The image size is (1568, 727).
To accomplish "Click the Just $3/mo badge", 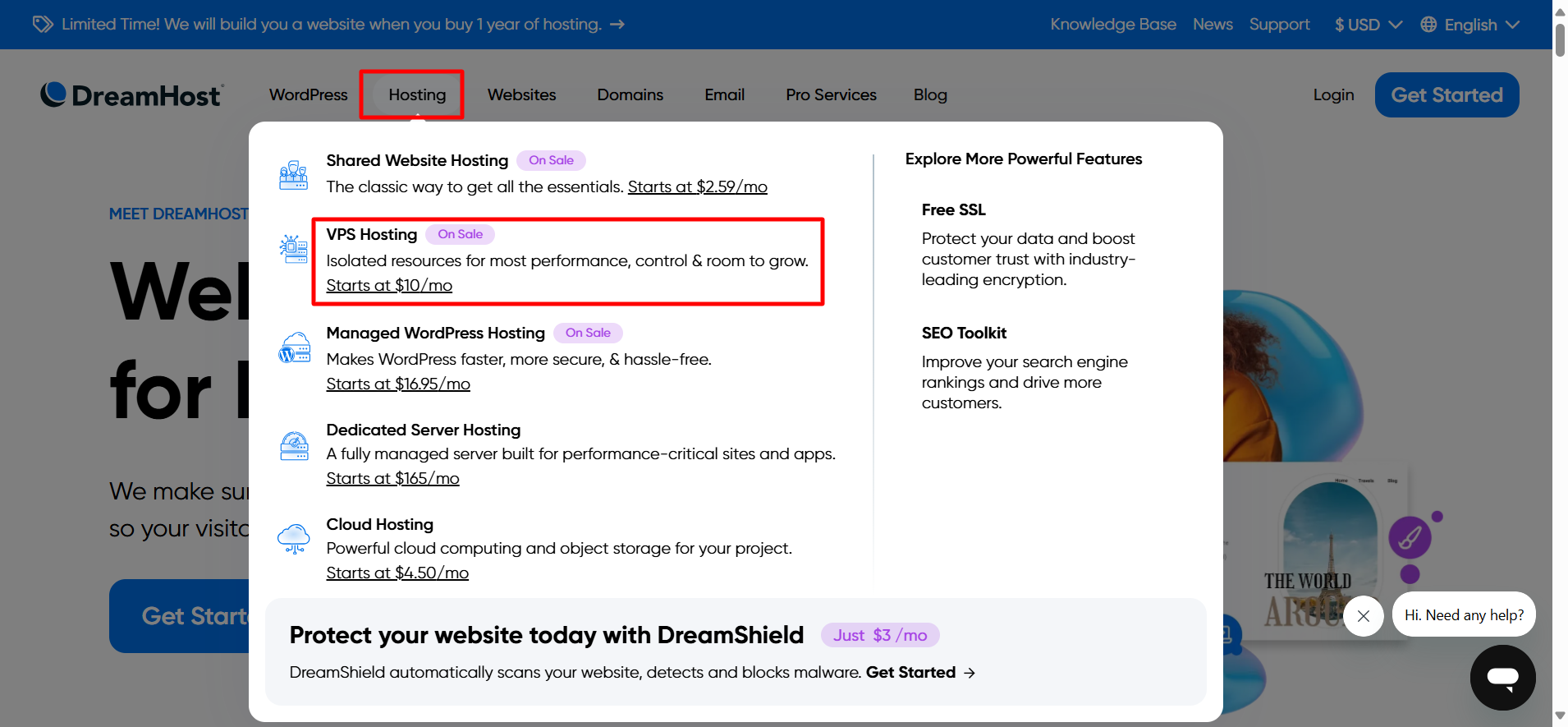I will coord(880,635).
